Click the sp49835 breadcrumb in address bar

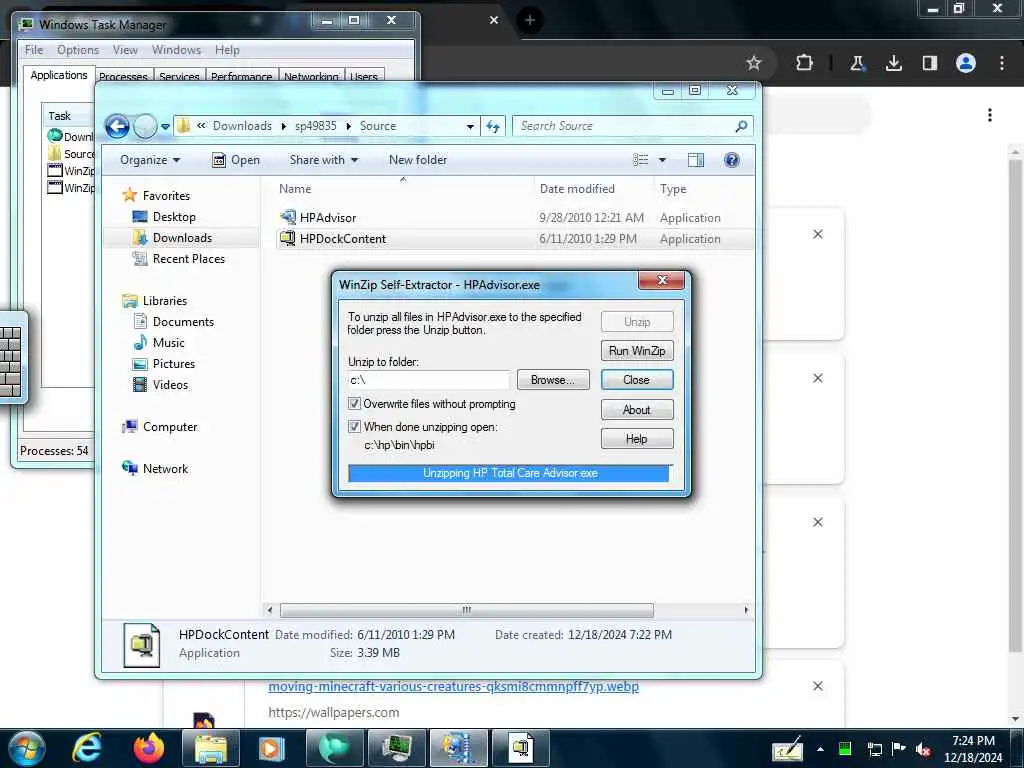pyautogui.click(x=315, y=126)
